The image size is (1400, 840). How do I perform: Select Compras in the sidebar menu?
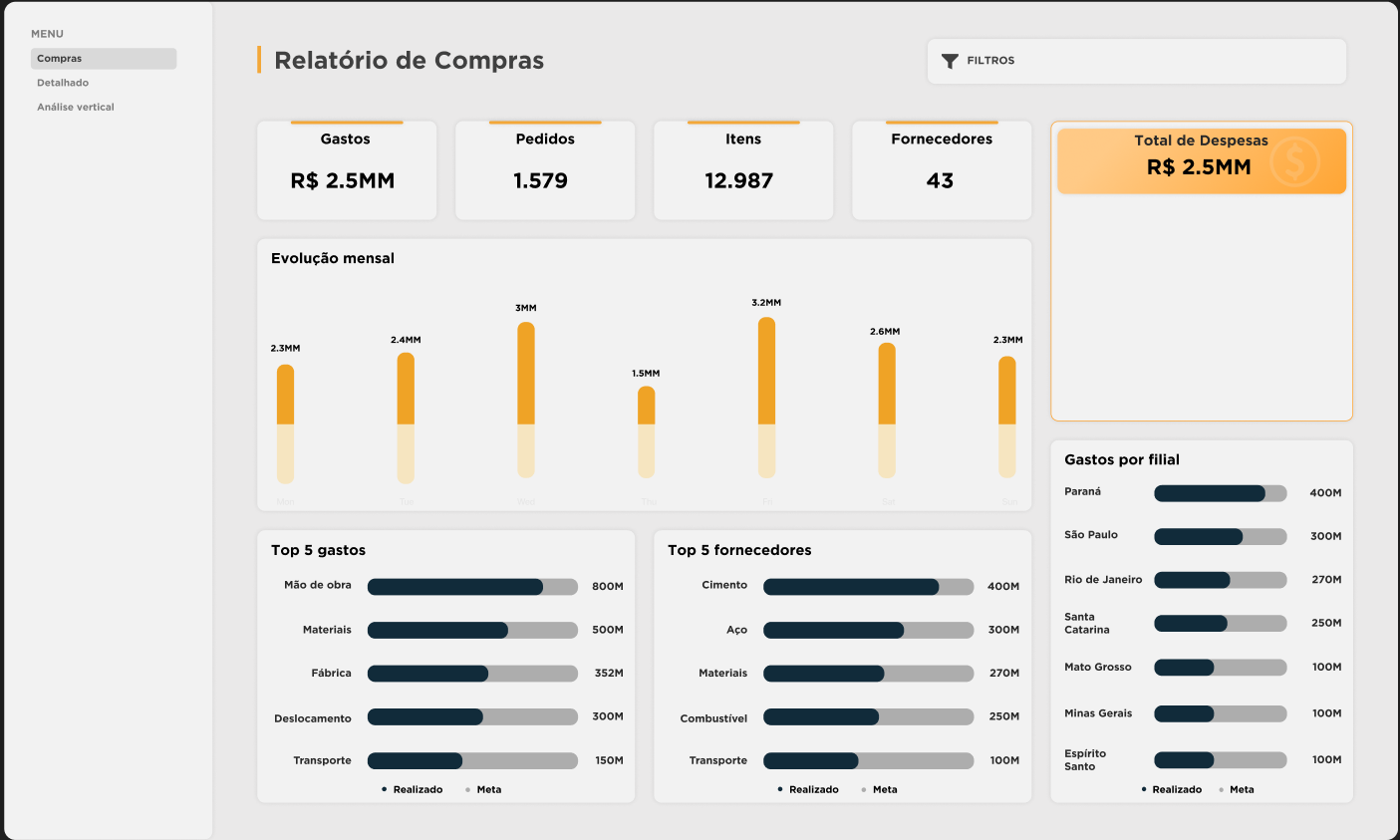pyautogui.click(x=103, y=59)
